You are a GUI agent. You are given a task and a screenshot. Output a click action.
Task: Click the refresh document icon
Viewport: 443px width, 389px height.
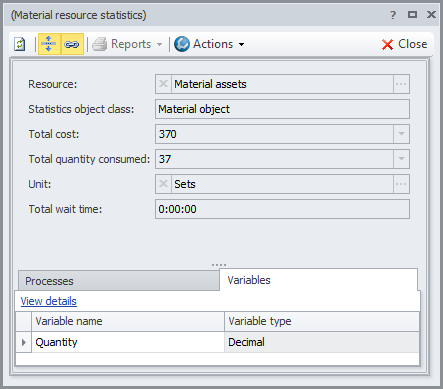(20, 44)
